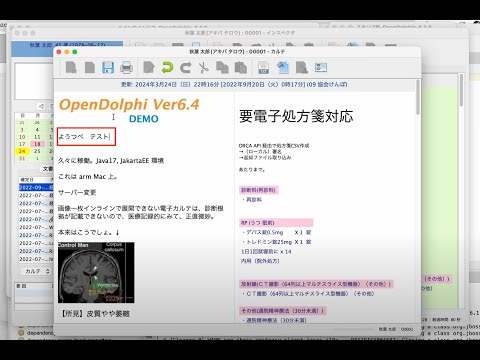
Task: Click the 確定日 column header
Action: point(27,180)
